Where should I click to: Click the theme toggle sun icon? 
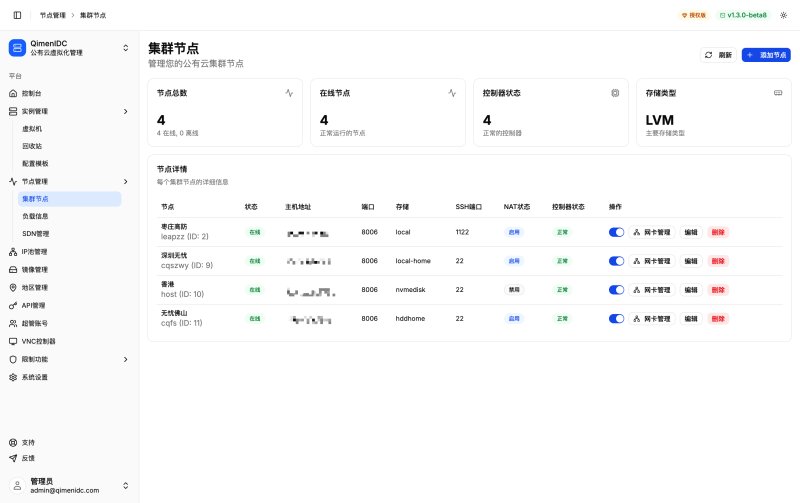pos(784,15)
